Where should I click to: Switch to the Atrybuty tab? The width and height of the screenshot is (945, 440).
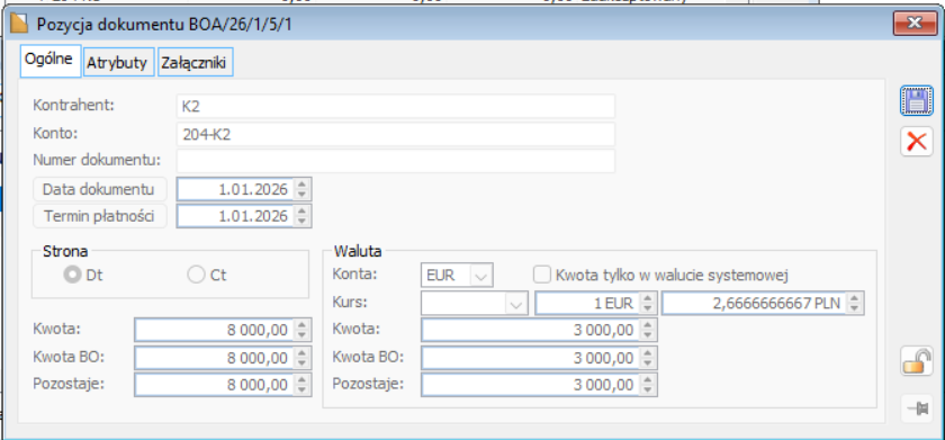pos(118,63)
